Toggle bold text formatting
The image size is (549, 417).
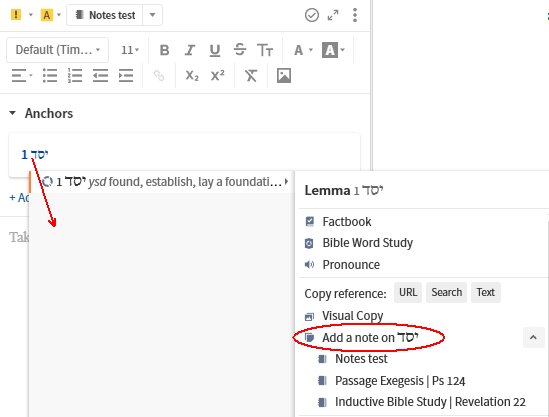pyautogui.click(x=164, y=50)
